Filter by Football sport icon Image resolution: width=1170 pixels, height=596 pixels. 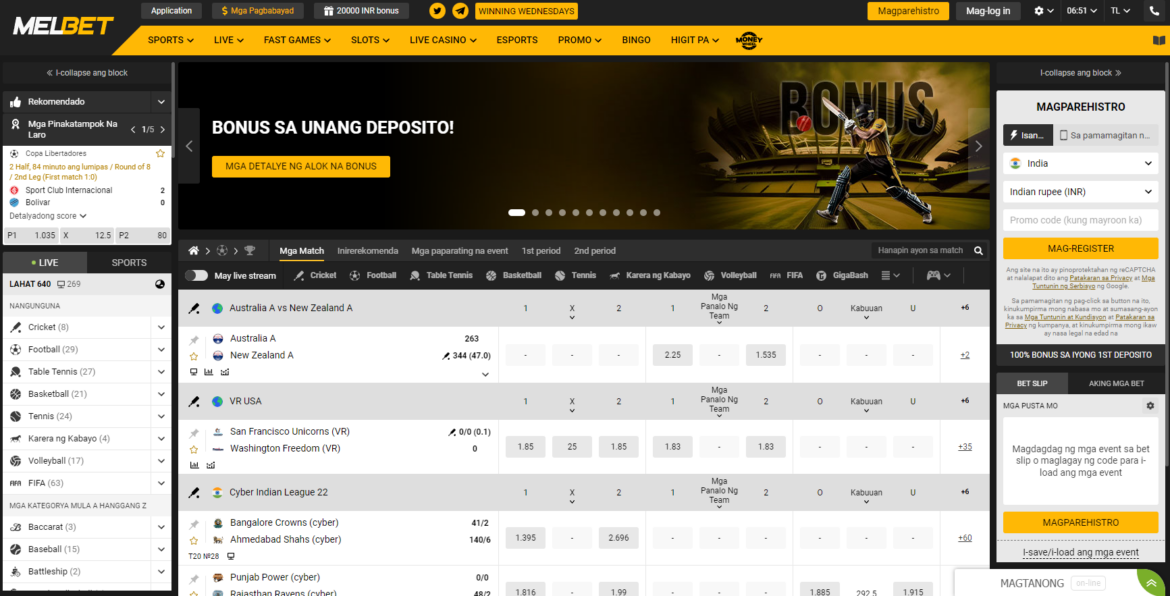coord(355,275)
